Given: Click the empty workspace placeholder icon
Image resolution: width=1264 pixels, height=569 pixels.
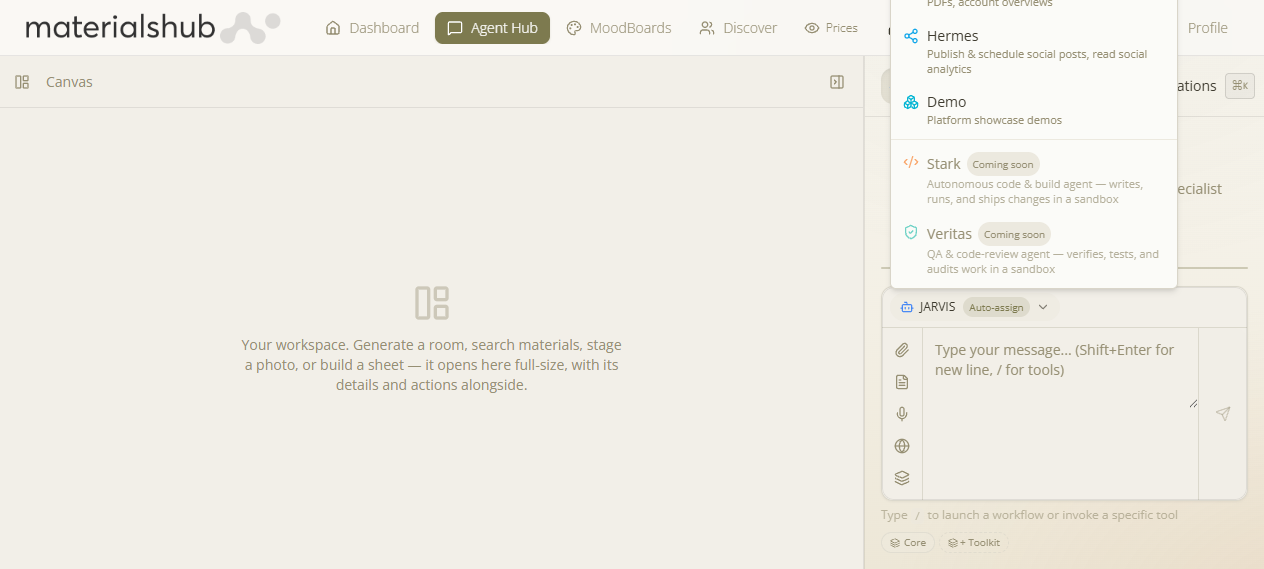Looking at the screenshot, I should point(432,303).
